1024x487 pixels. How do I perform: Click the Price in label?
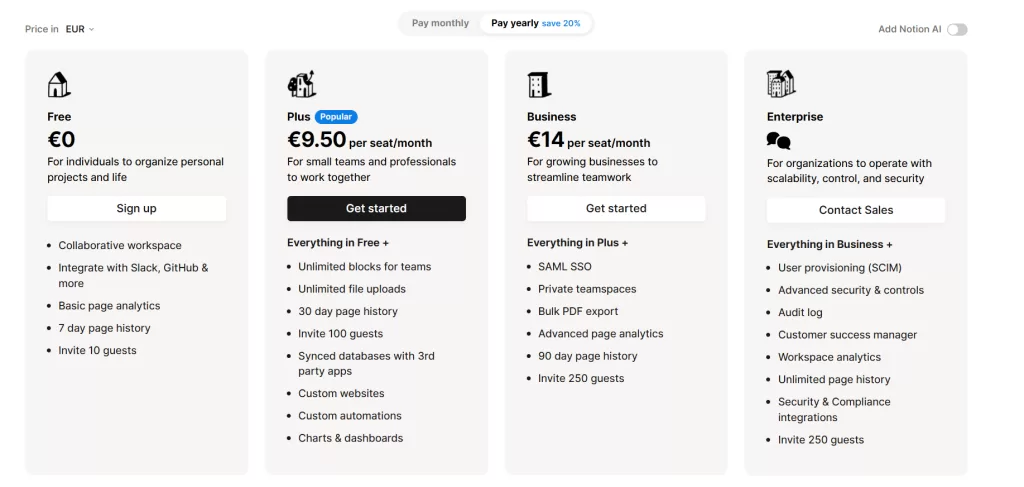42,29
